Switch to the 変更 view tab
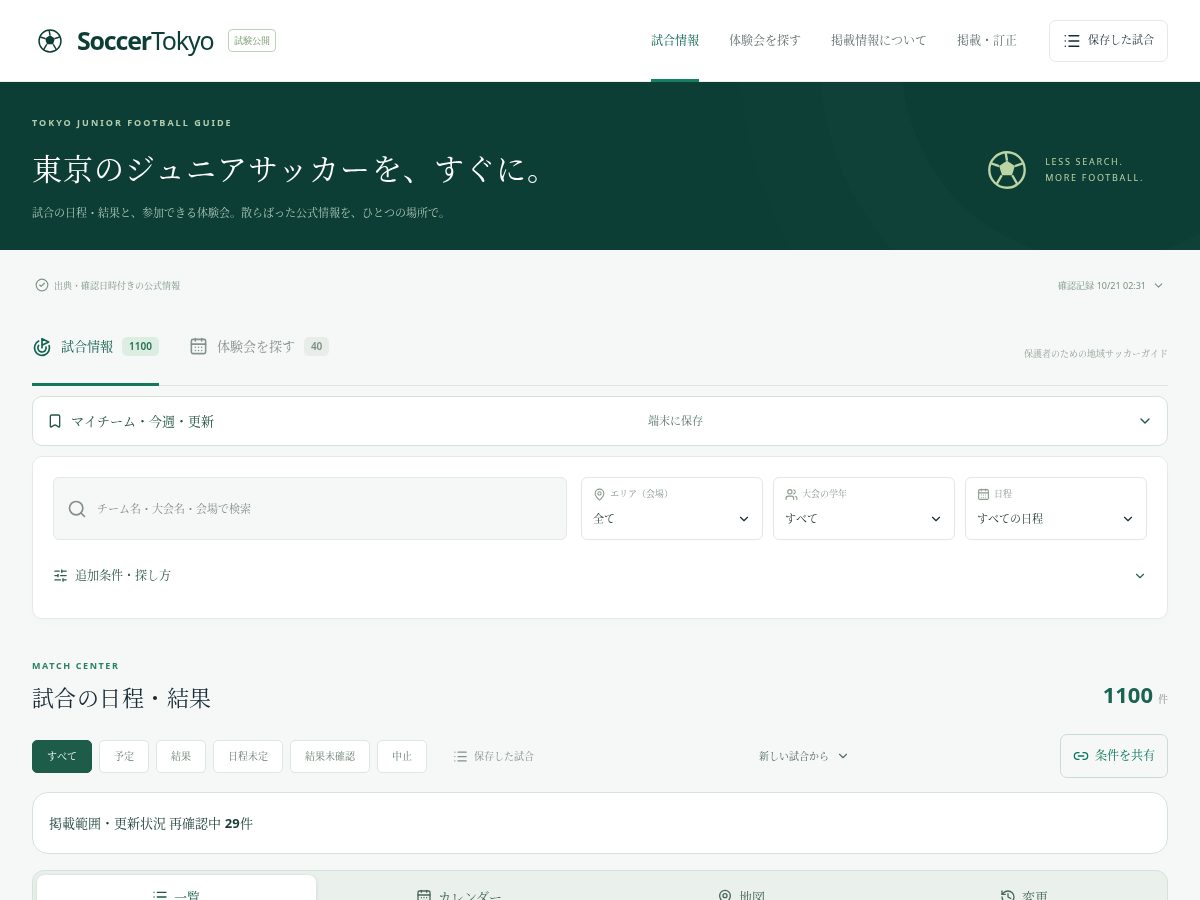This screenshot has width=1200, height=900. point(1024,888)
